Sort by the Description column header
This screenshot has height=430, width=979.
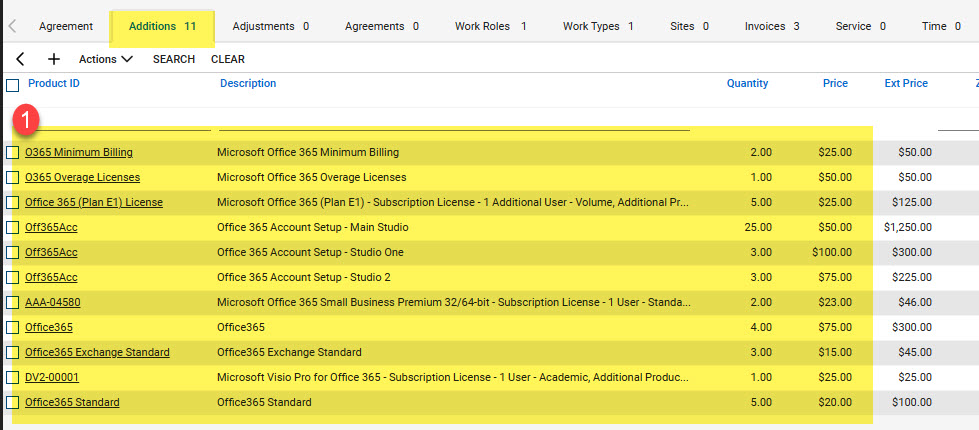tap(248, 83)
